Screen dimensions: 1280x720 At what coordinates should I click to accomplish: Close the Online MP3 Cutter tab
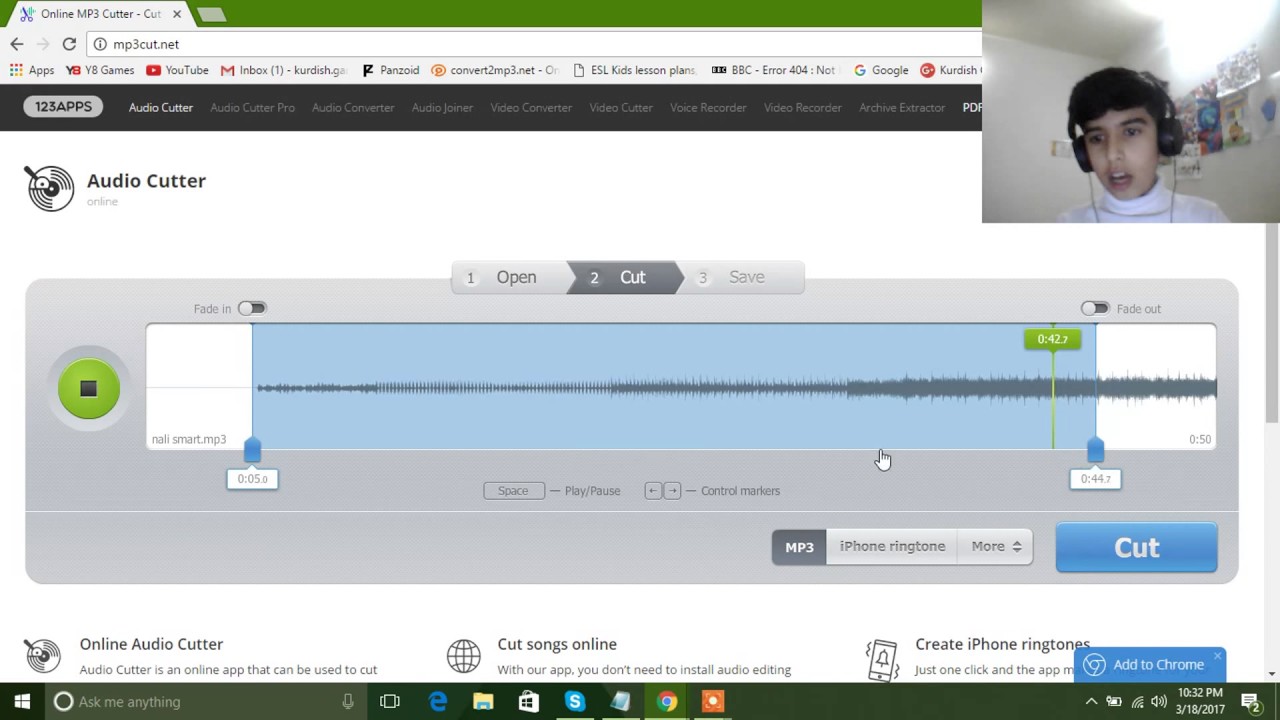point(177,14)
